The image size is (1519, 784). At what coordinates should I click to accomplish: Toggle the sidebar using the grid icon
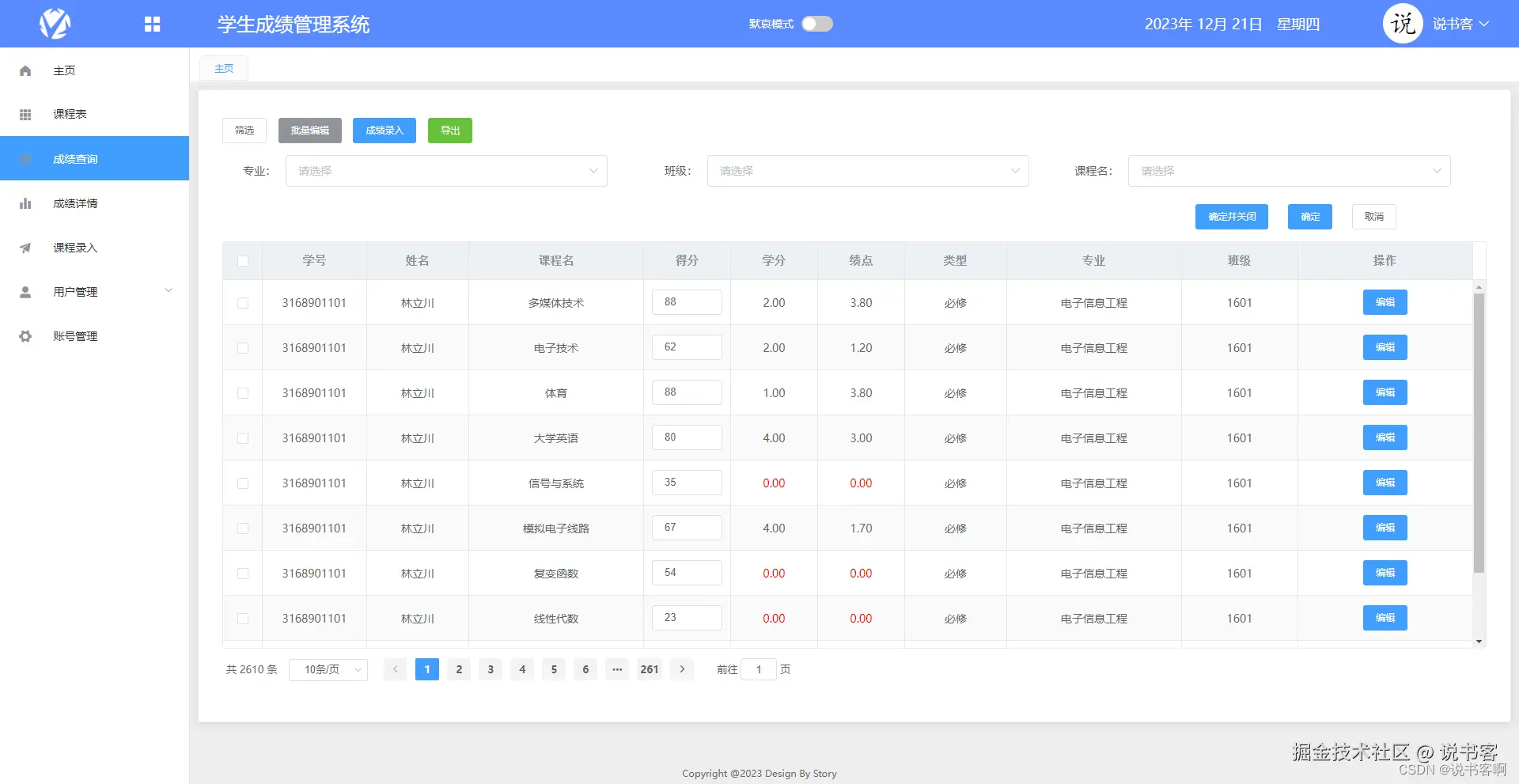pyautogui.click(x=153, y=25)
